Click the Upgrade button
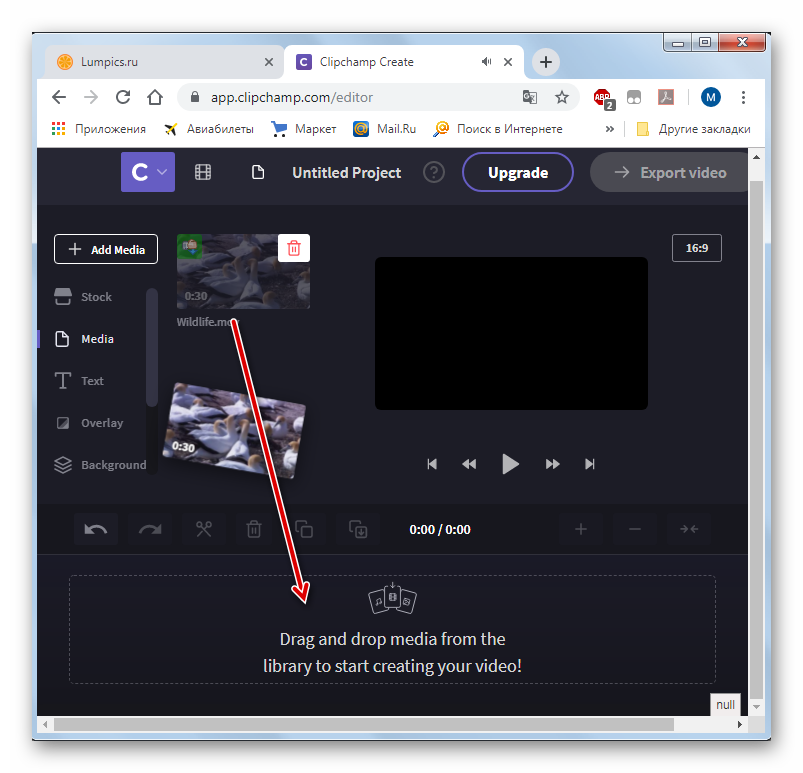This screenshot has width=803, height=773. pyautogui.click(x=518, y=173)
